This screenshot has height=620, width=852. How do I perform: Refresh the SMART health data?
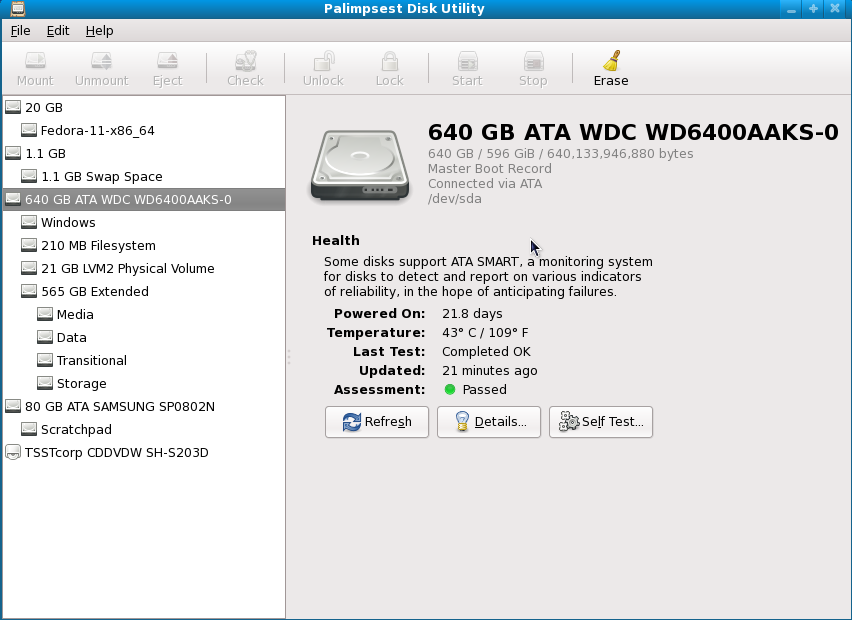tap(377, 422)
